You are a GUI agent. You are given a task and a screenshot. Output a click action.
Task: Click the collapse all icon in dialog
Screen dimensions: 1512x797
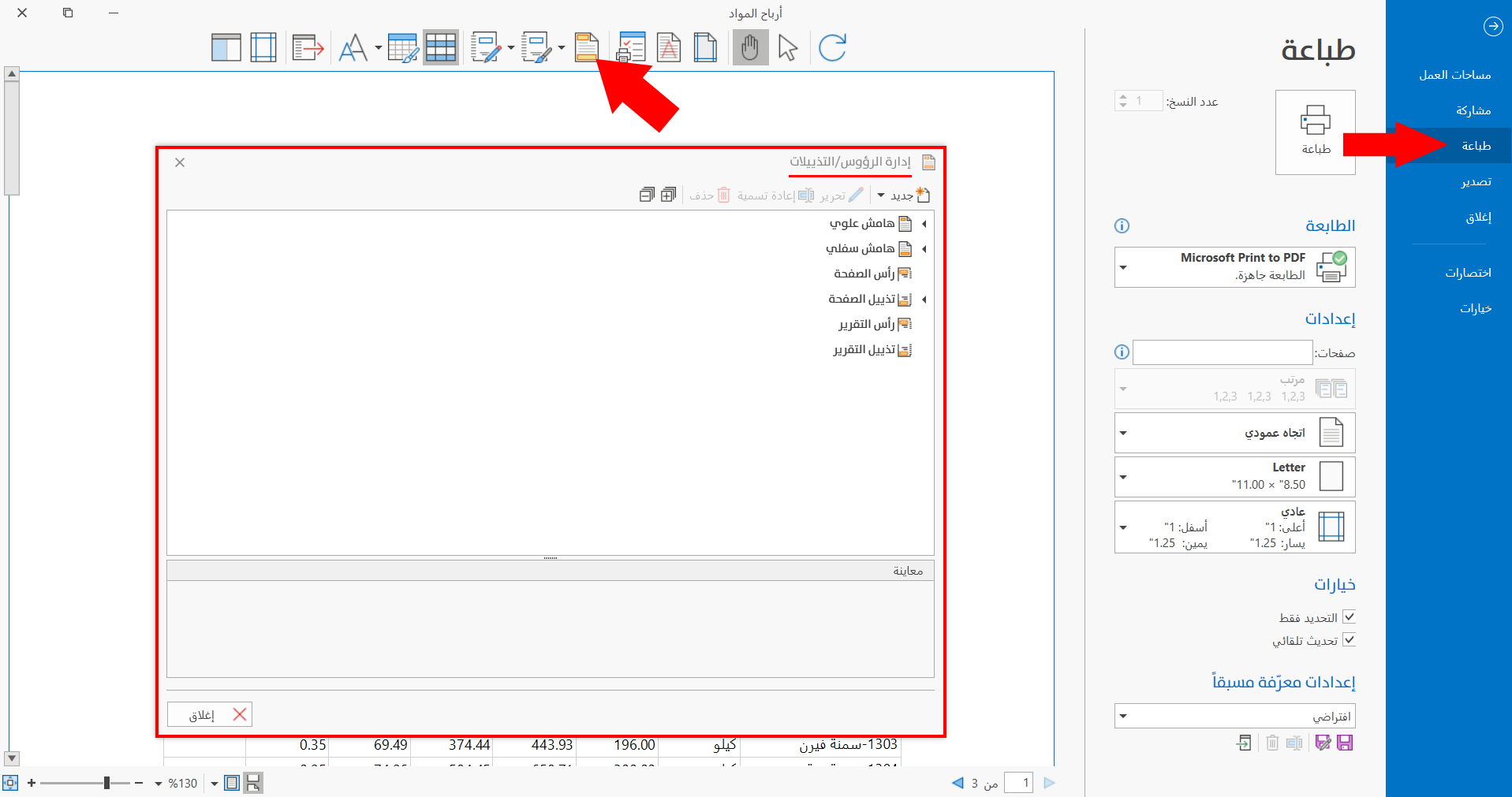[647, 195]
